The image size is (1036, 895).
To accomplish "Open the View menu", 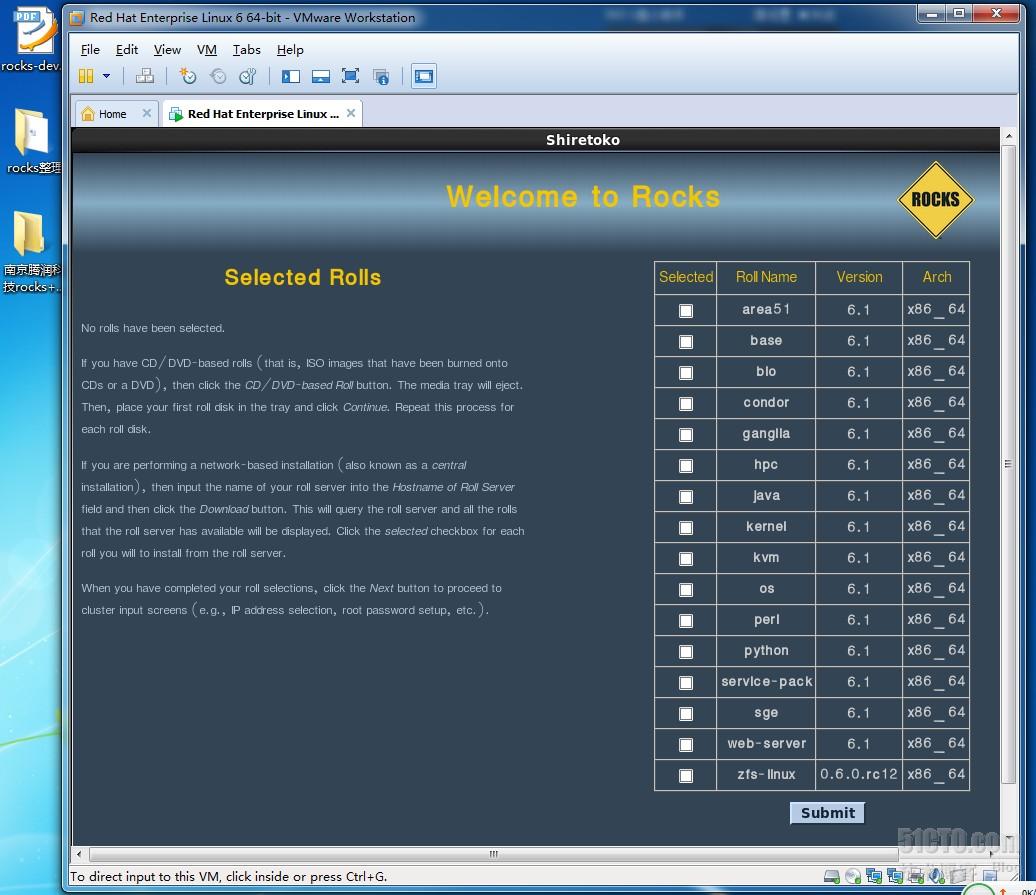I will click(167, 50).
